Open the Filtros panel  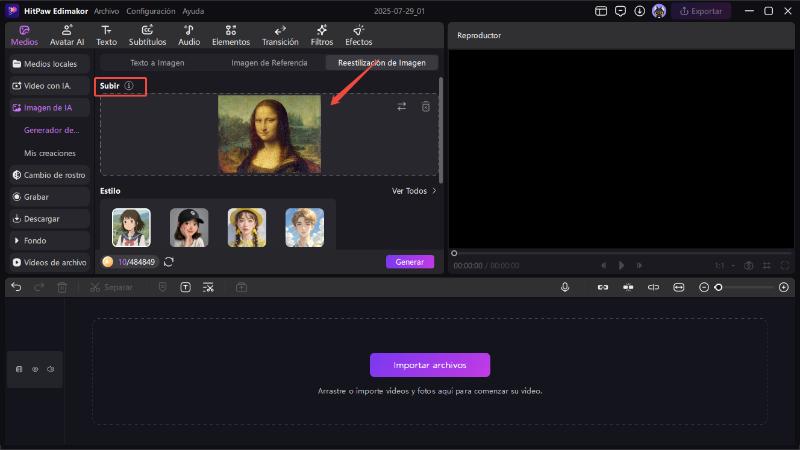tap(321, 35)
